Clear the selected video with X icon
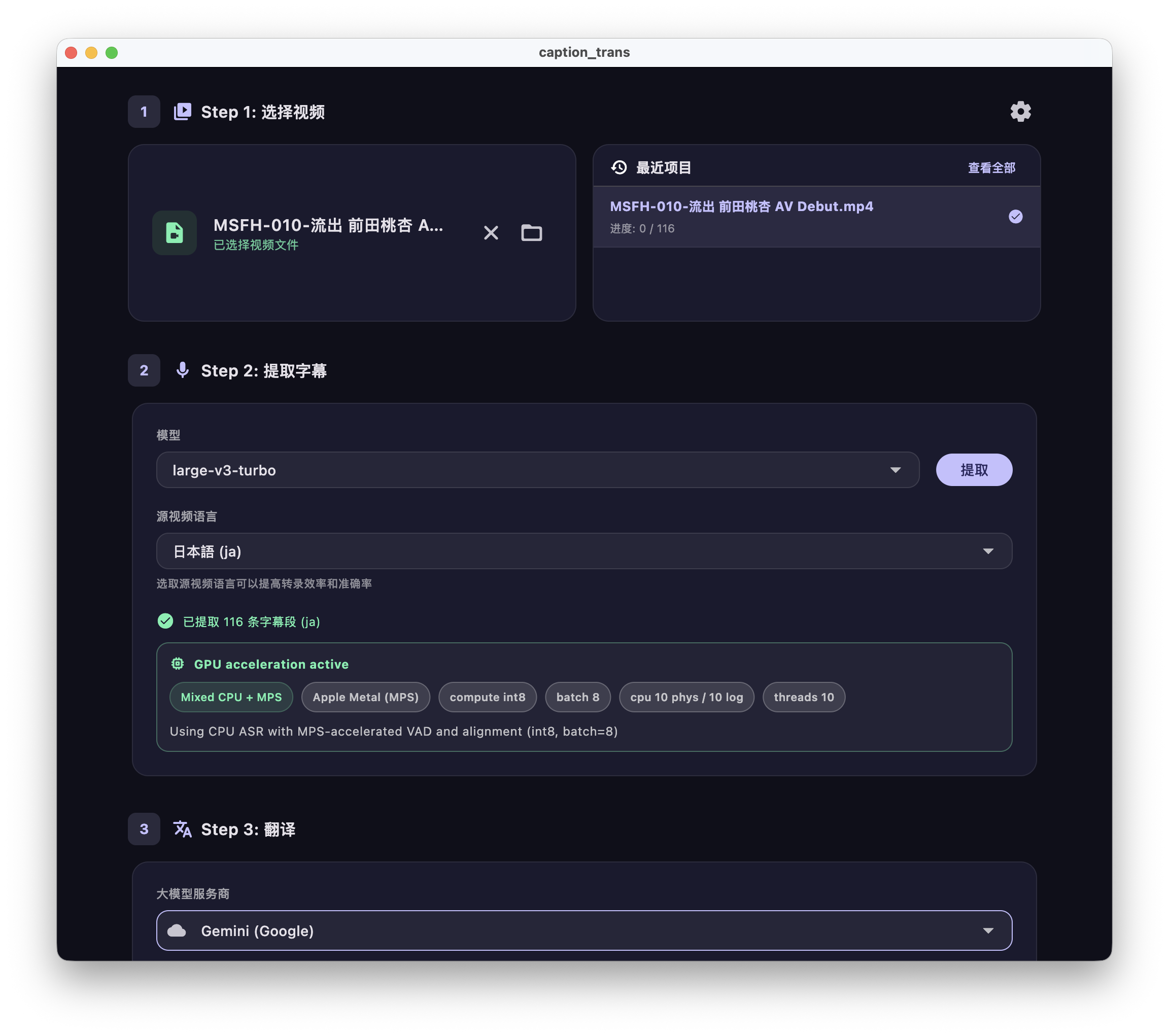Viewport: 1169px width, 1036px height. point(491,233)
